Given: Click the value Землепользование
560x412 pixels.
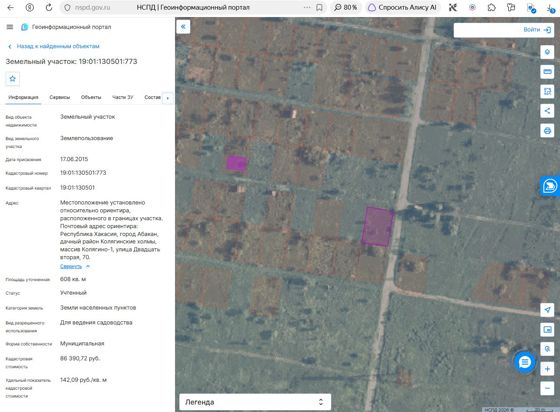Looking at the screenshot, I should point(86,138).
